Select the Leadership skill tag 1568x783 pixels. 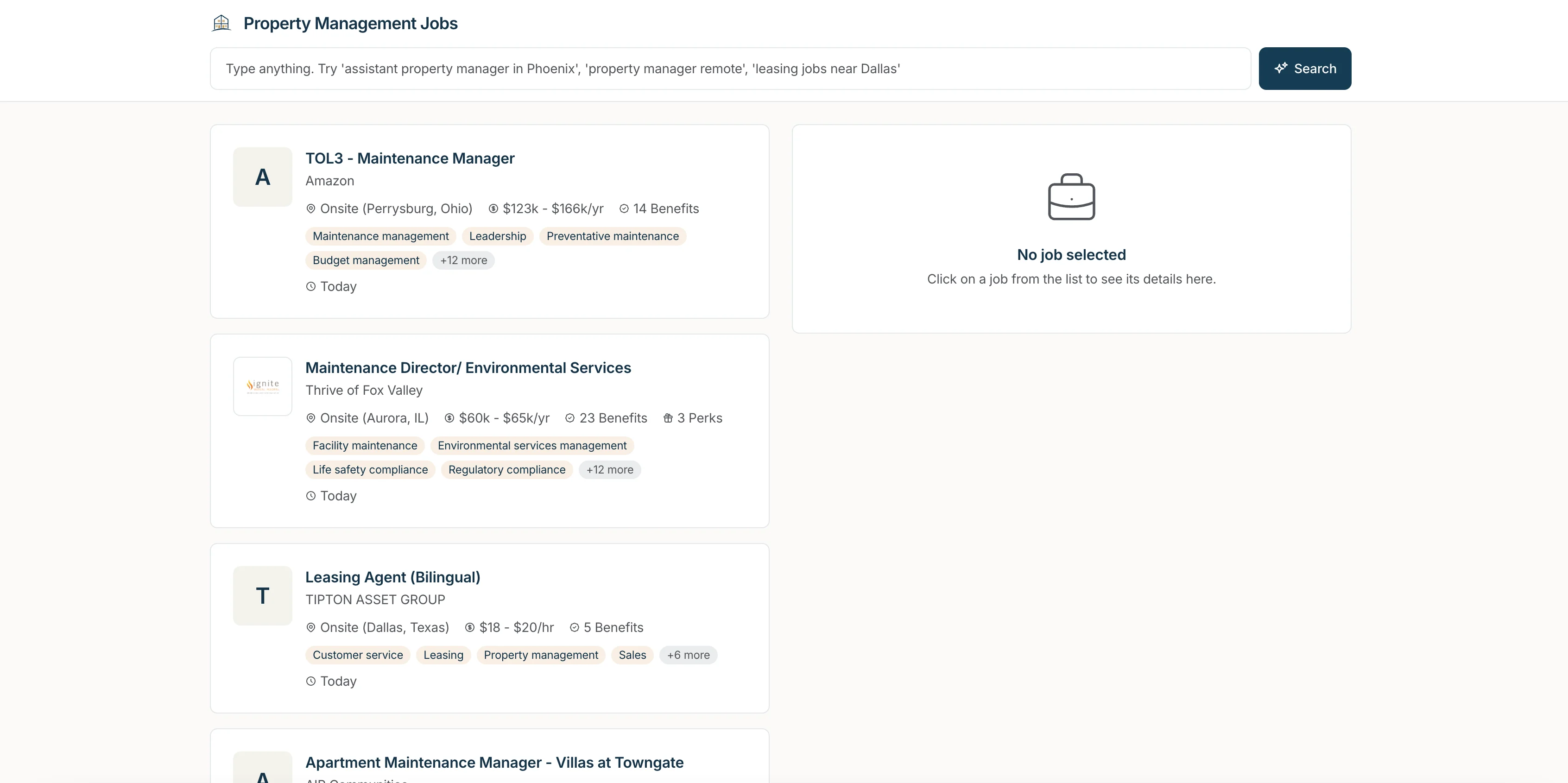pos(497,236)
